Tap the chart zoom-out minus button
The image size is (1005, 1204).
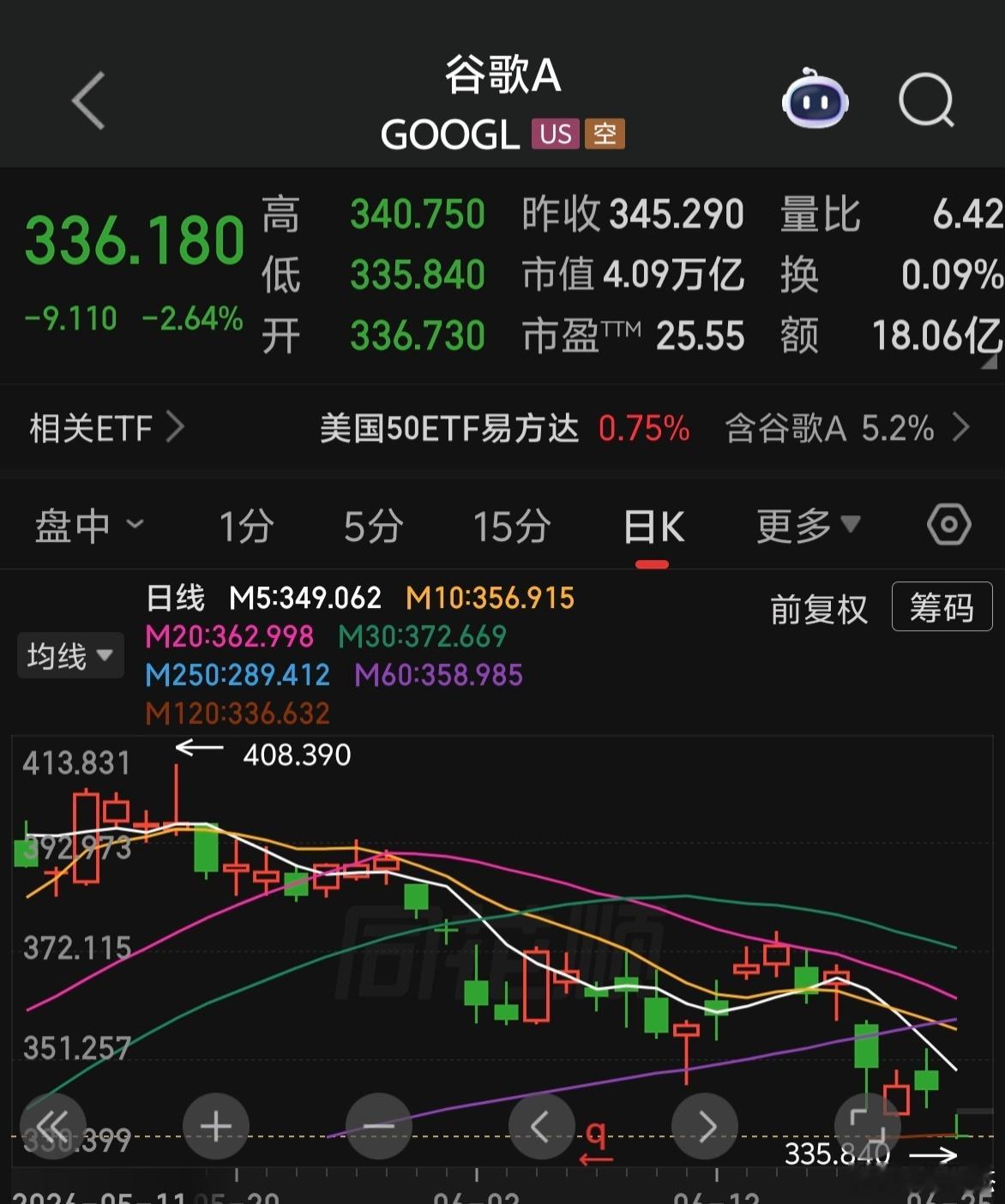pos(379,1126)
